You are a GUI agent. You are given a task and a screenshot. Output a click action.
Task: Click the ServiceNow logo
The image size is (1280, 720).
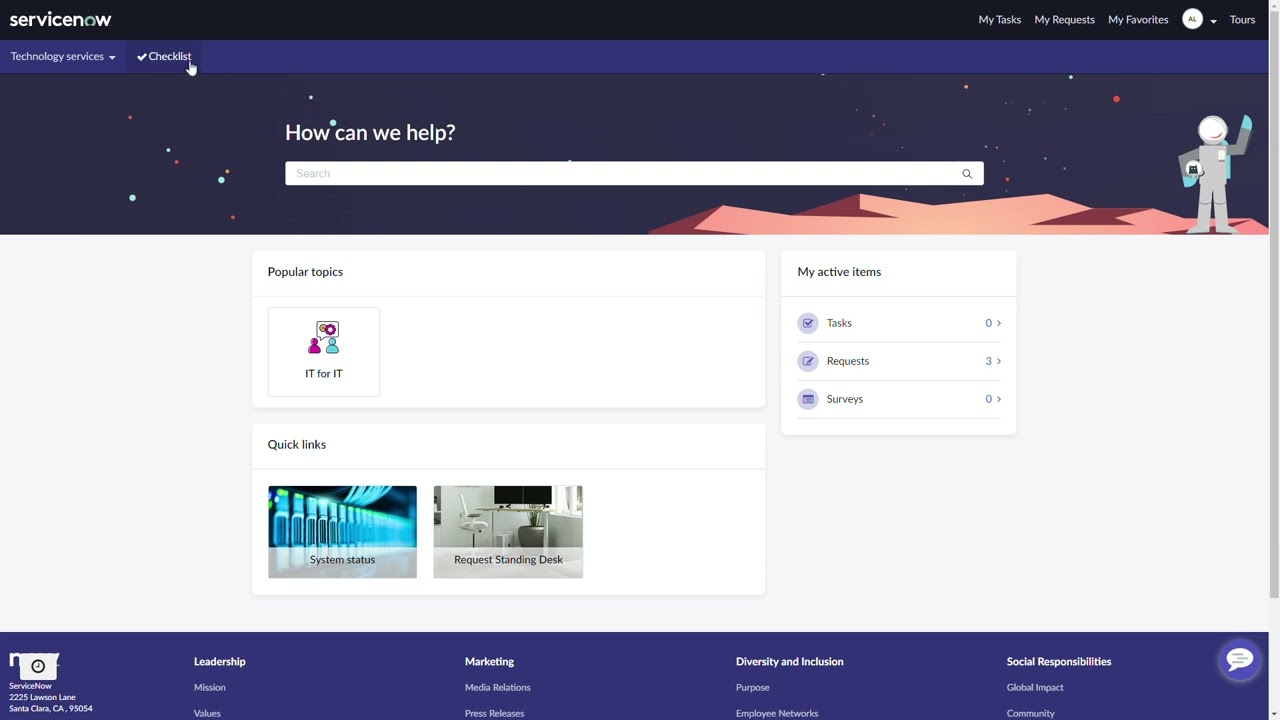[x=60, y=19]
